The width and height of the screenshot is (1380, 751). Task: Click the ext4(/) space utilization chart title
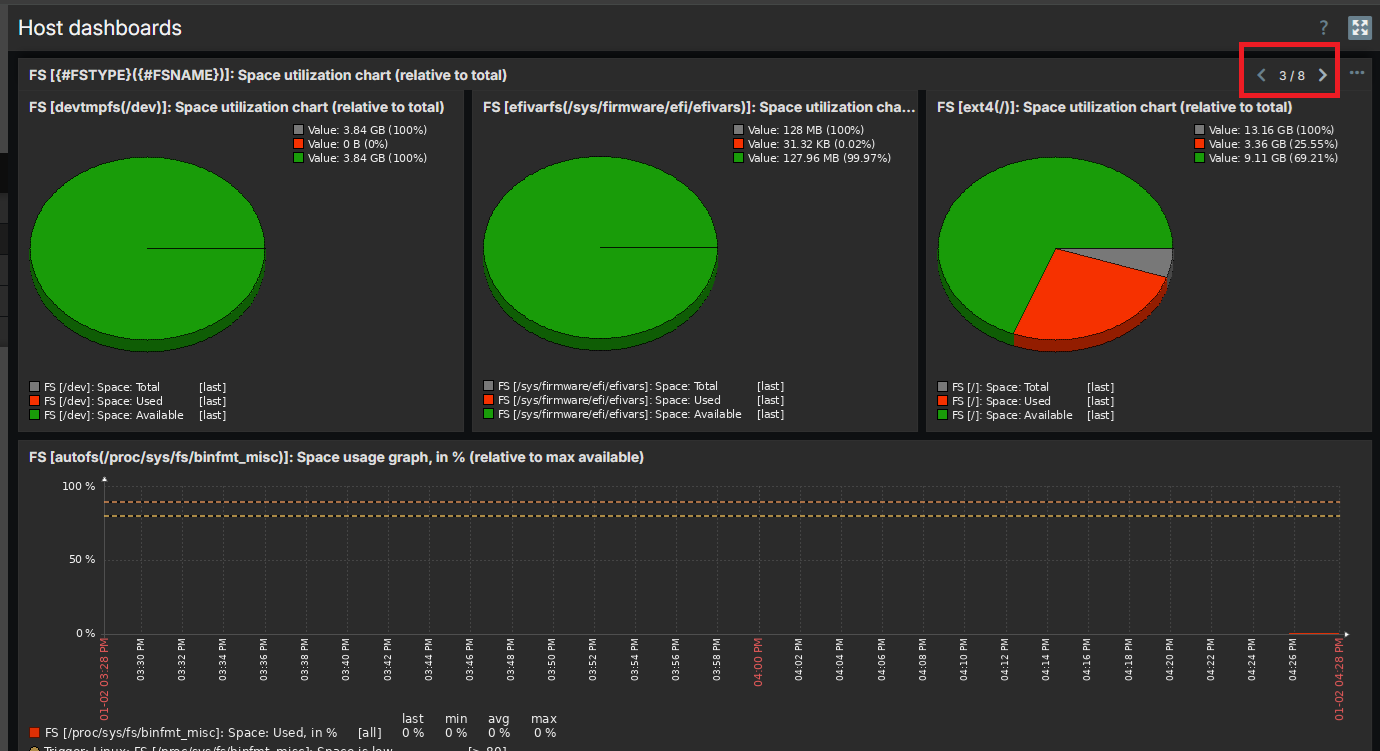(1114, 107)
